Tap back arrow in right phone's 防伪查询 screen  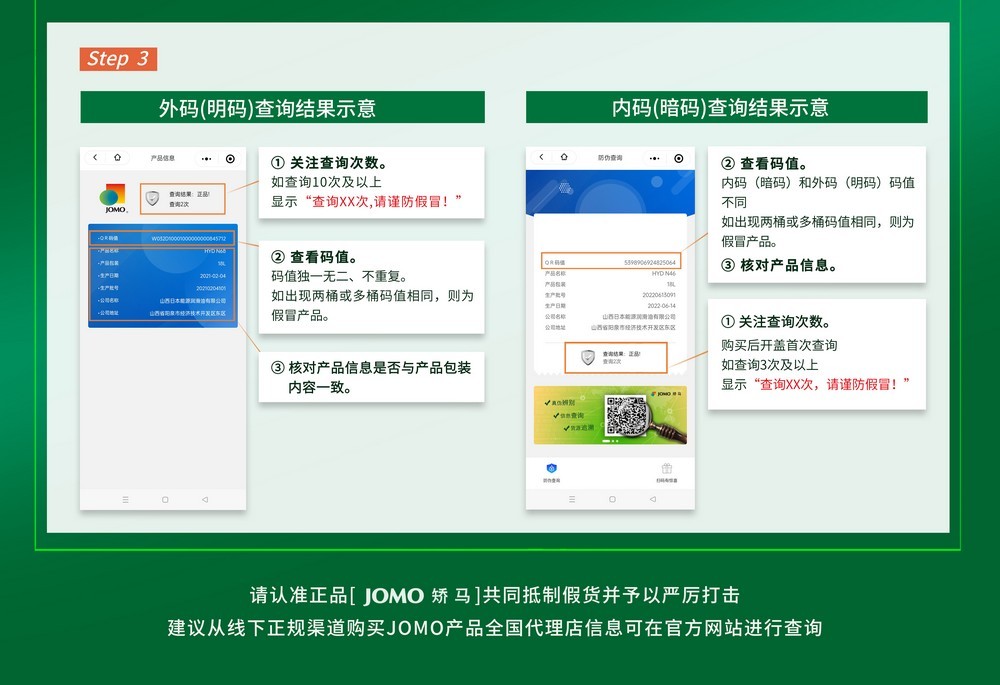(542, 158)
